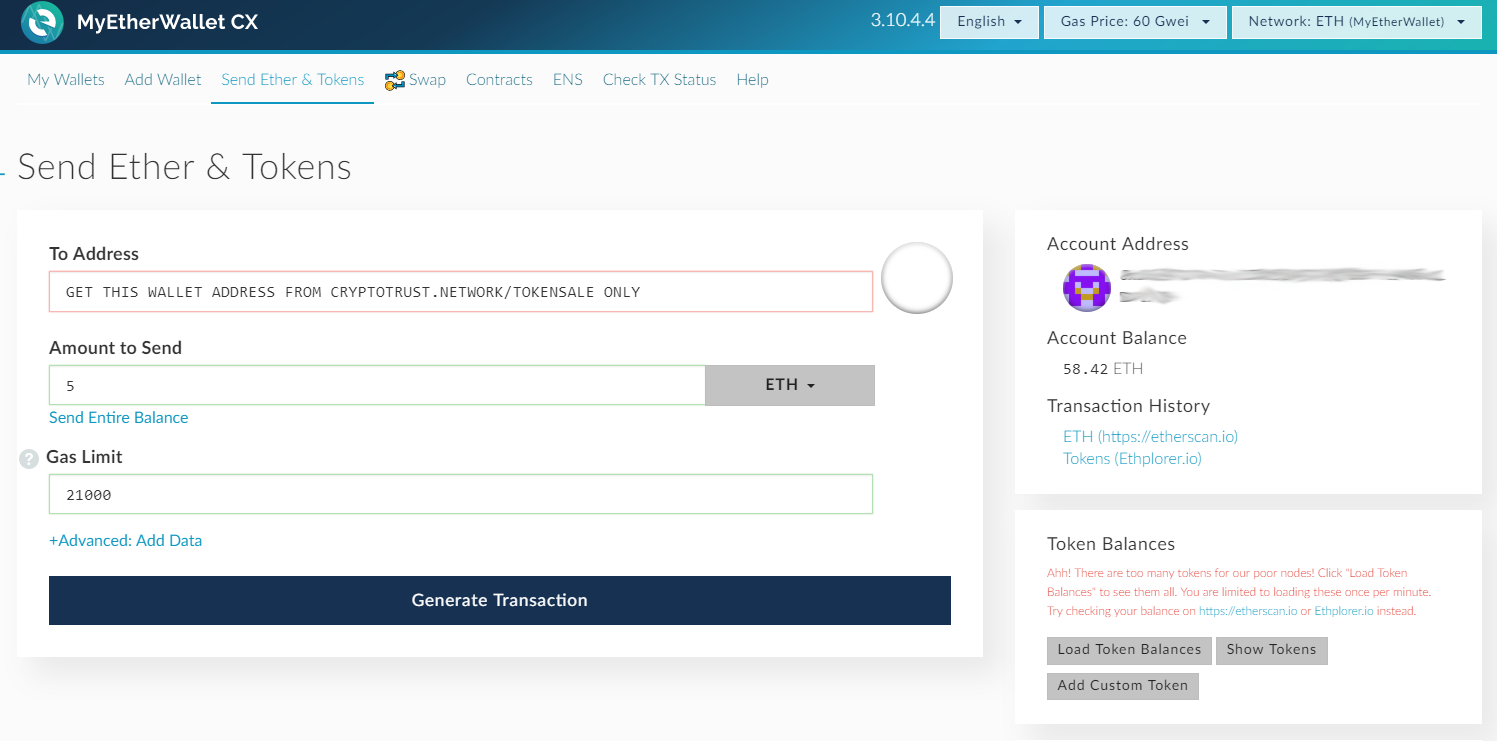1497x741 pixels.
Task: Open ETH (https://etherscan.io) transaction history link
Action: coord(1150,436)
